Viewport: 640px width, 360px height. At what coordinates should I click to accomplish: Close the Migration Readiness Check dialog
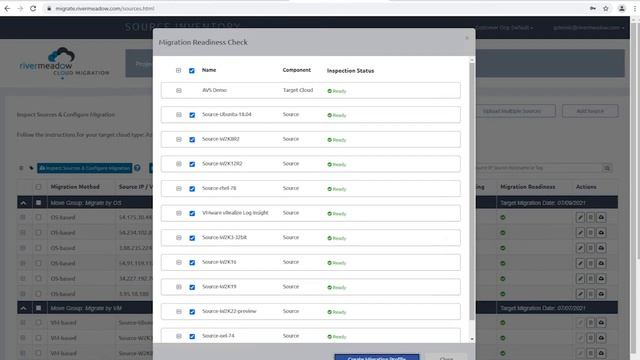467,38
